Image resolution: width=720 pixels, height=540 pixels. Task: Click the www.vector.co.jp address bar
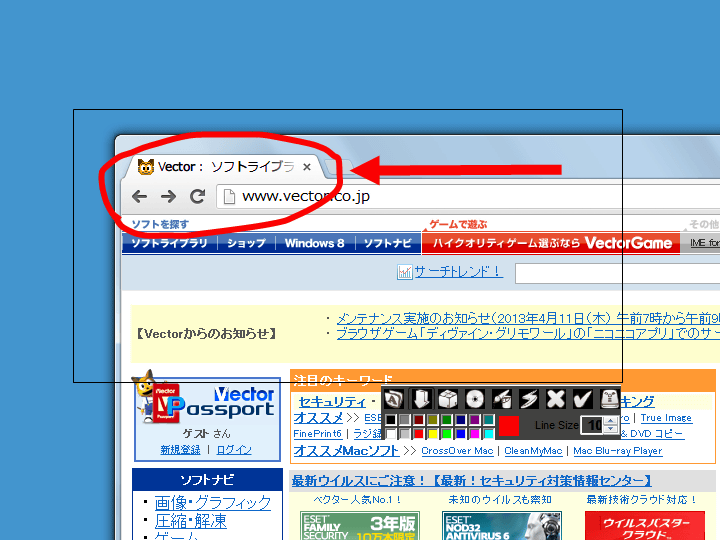[x=468, y=197]
